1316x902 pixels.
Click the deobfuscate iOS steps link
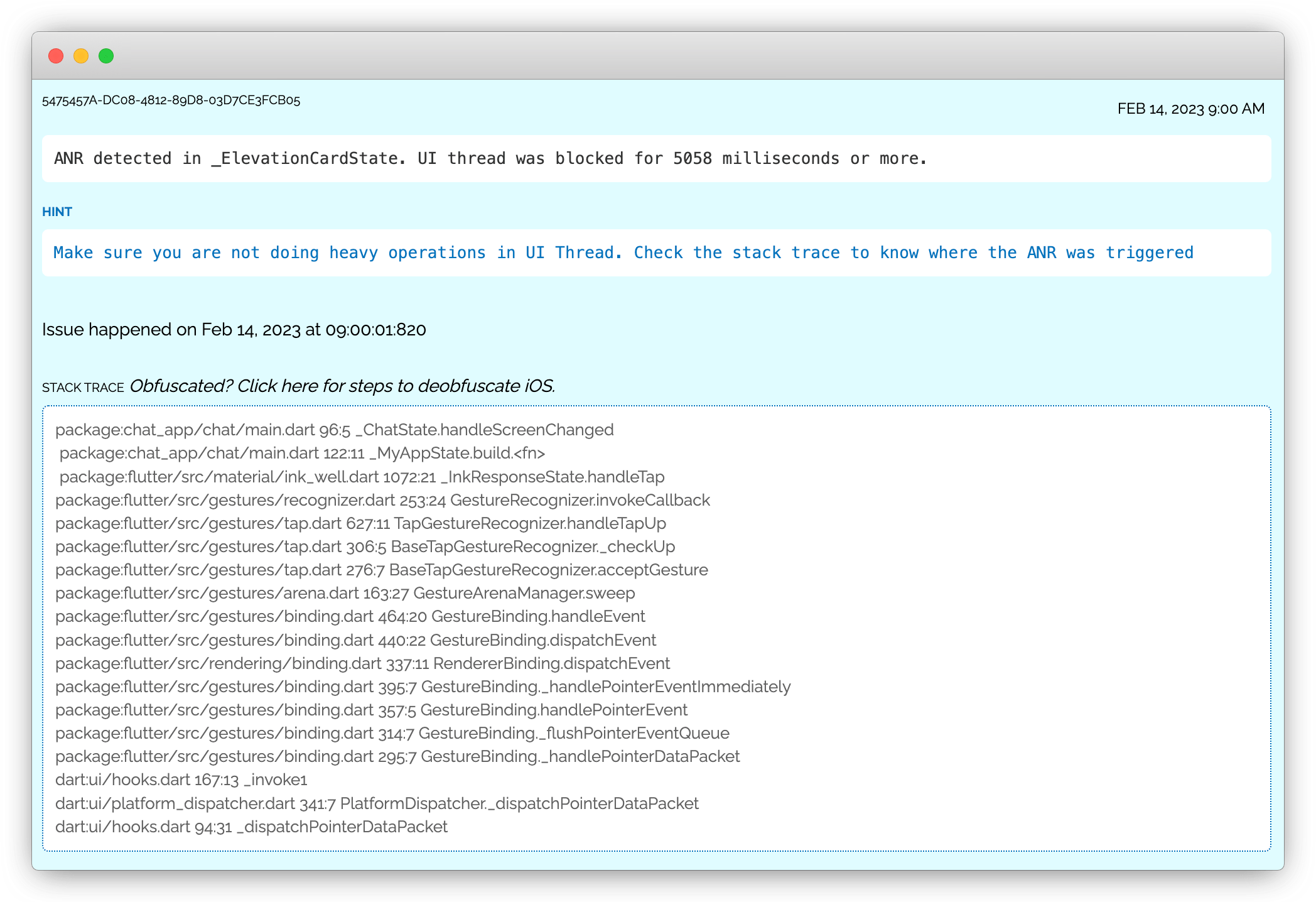pyautogui.click(x=342, y=386)
